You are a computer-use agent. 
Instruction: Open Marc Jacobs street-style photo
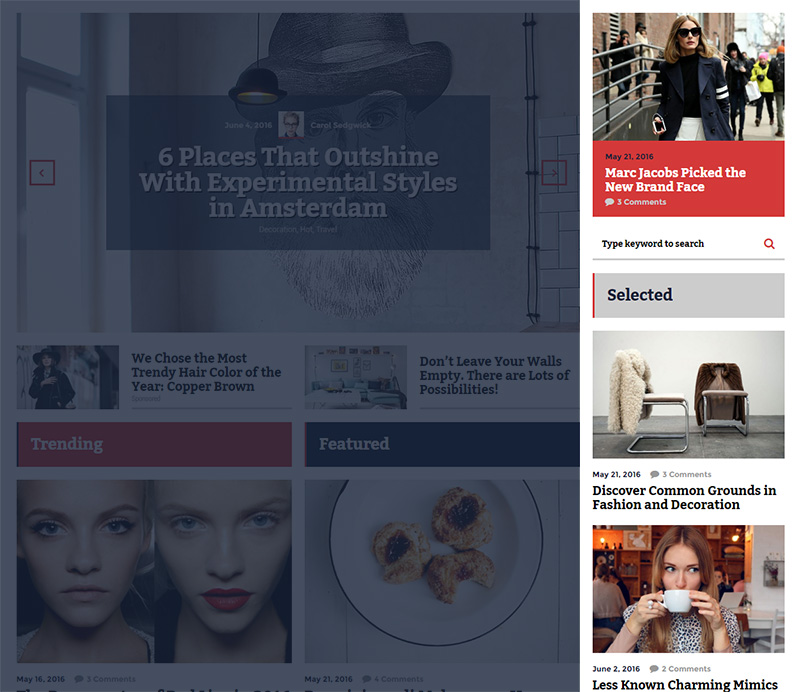[688, 77]
